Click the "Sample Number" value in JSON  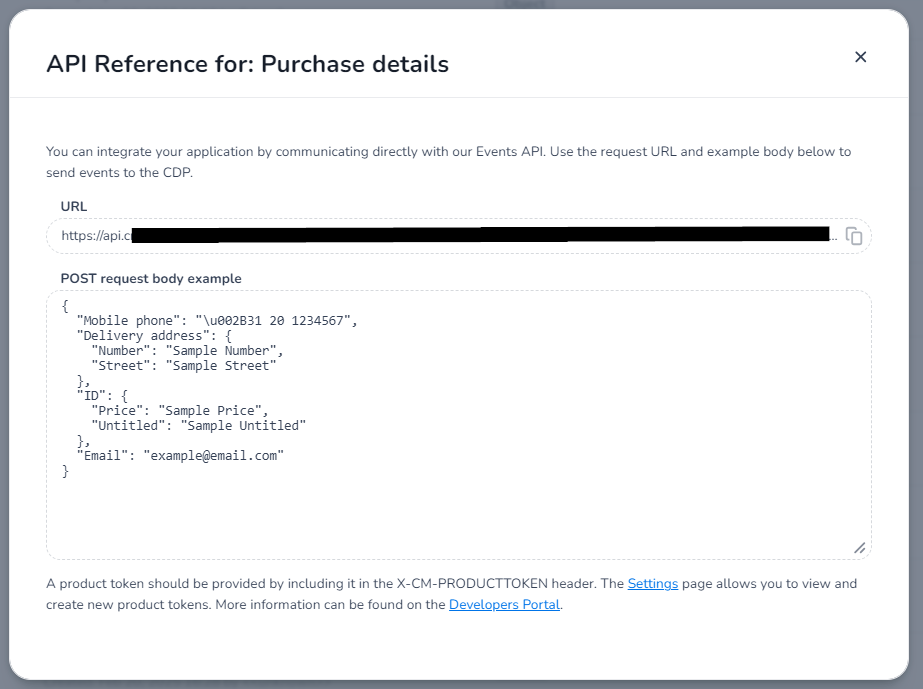[221, 350]
